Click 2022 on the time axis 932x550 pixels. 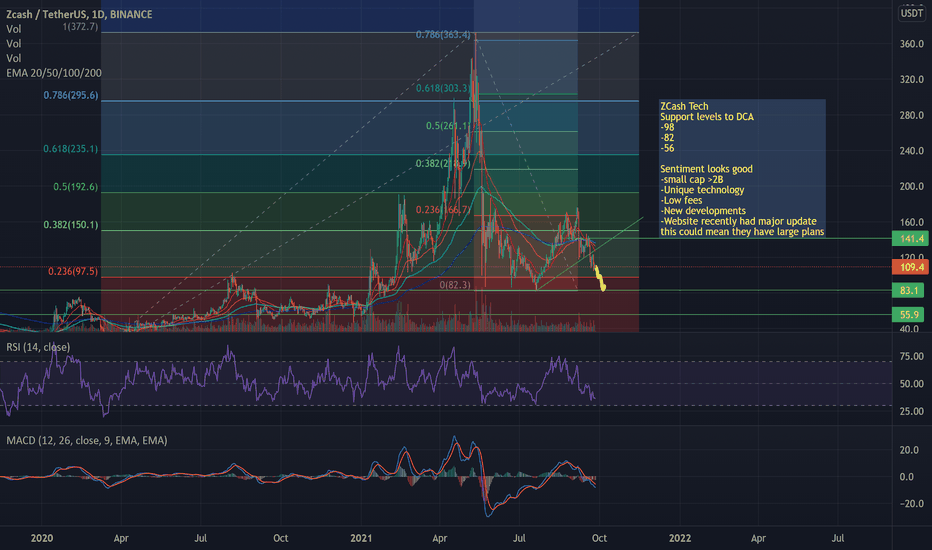click(x=680, y=538)
